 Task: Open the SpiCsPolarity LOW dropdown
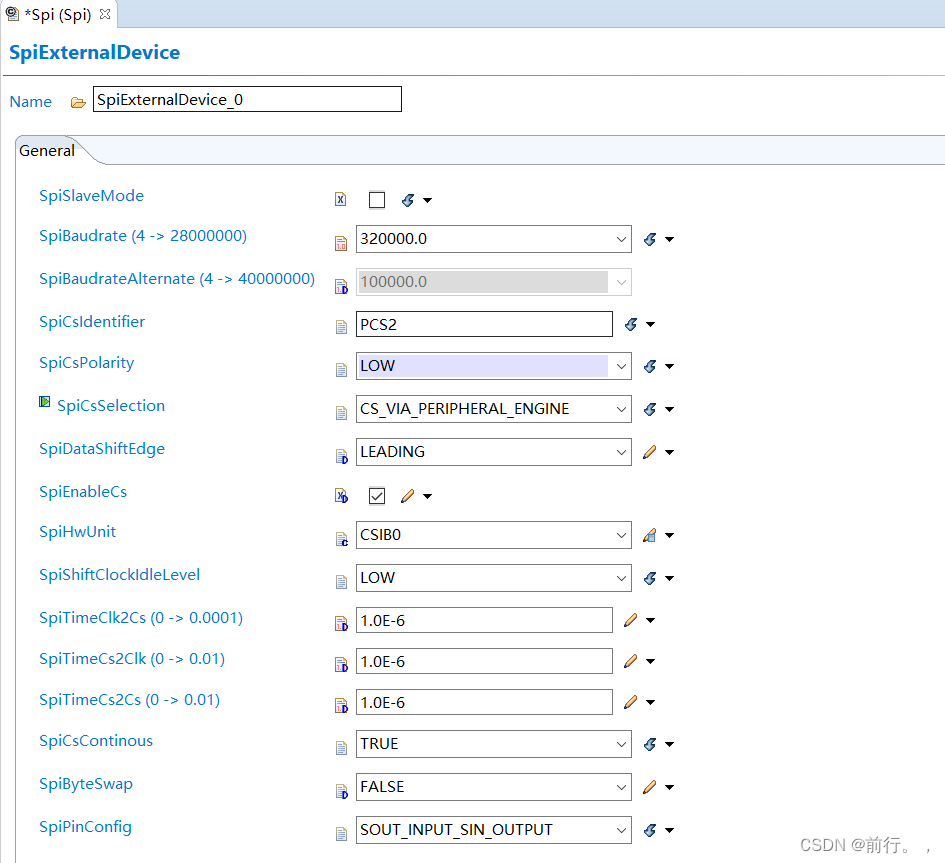pos(494,366)
